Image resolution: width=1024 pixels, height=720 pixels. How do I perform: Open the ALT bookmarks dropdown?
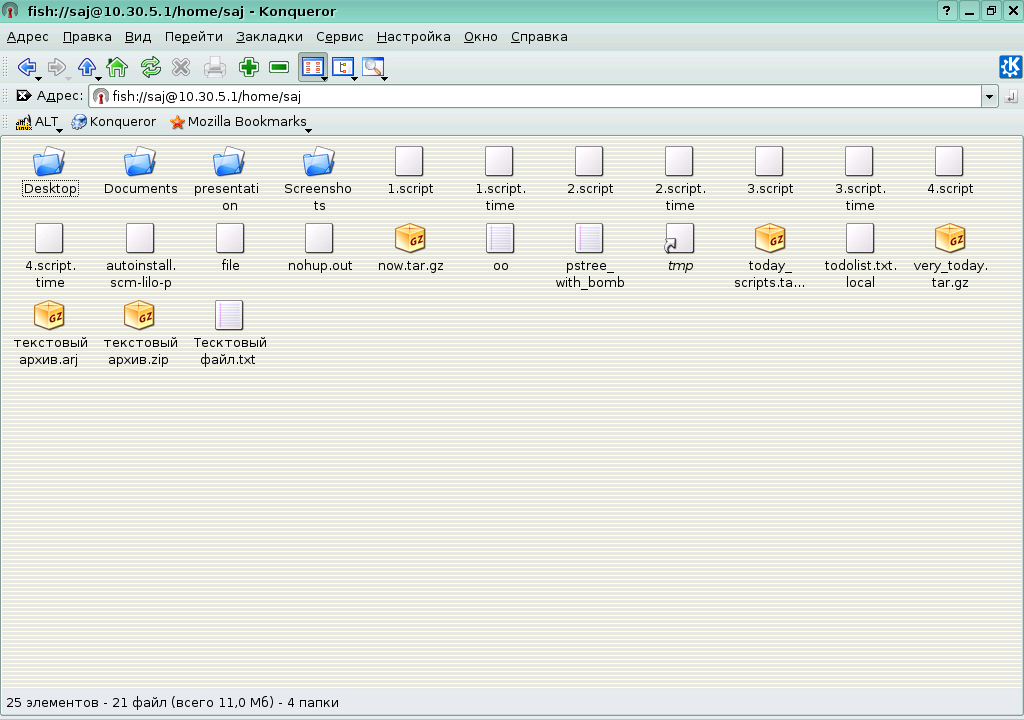(38, 122)
